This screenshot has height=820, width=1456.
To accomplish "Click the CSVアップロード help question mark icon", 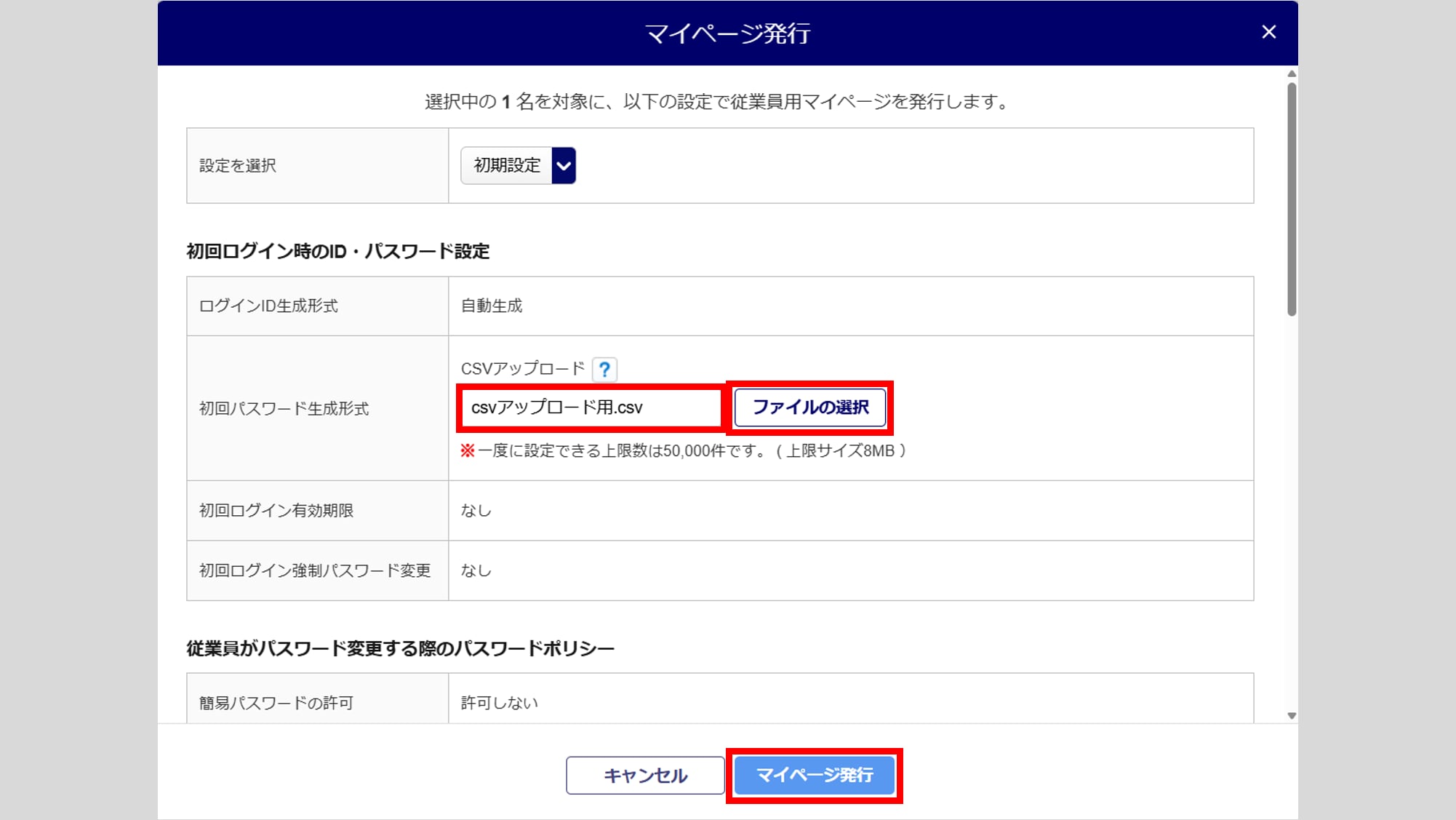I will [x=604, y=370].
